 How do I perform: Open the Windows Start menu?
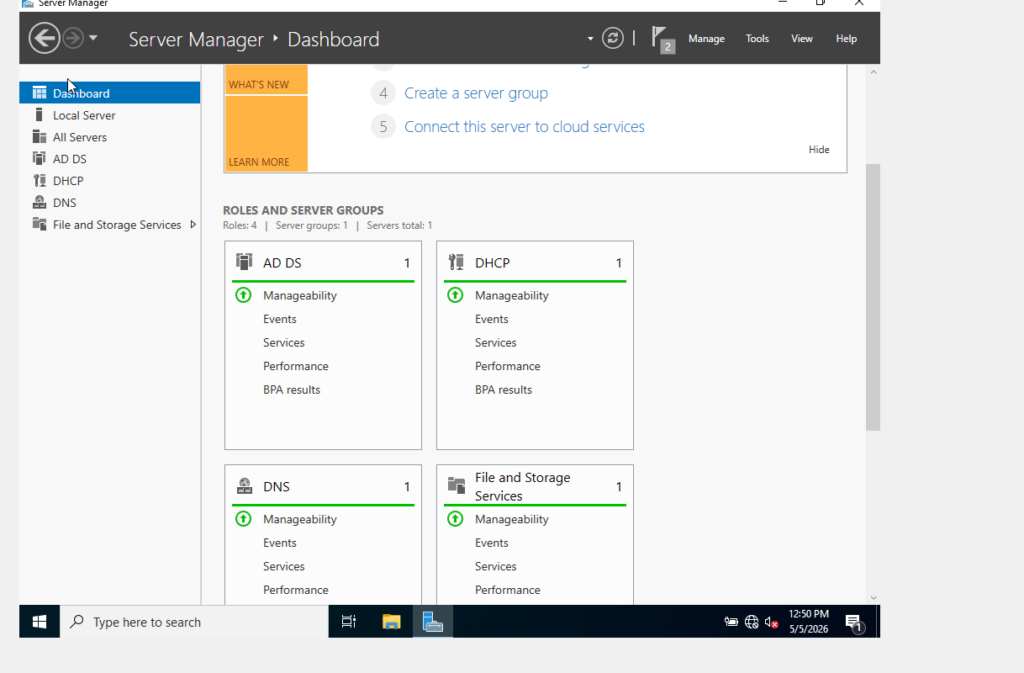pyautogui.click(x=39, y=622)
